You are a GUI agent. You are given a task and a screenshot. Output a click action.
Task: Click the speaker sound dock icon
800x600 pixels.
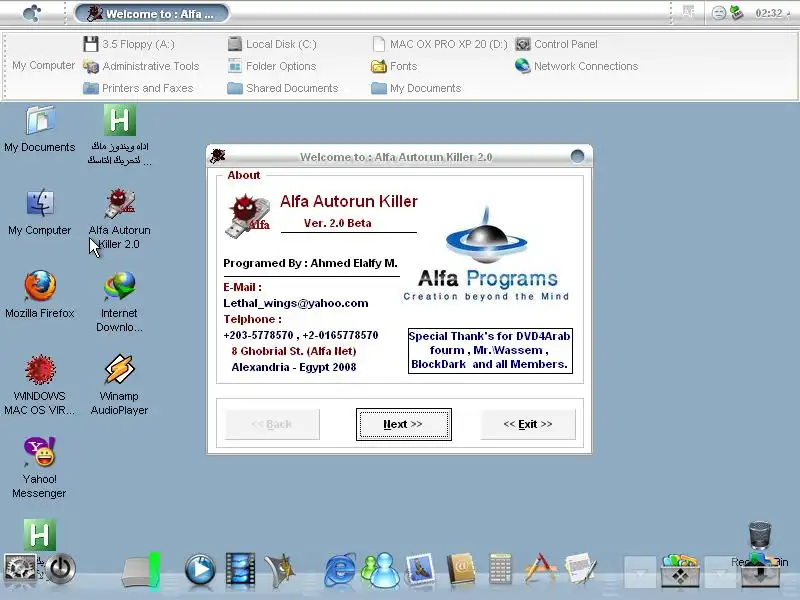point(280,569)
